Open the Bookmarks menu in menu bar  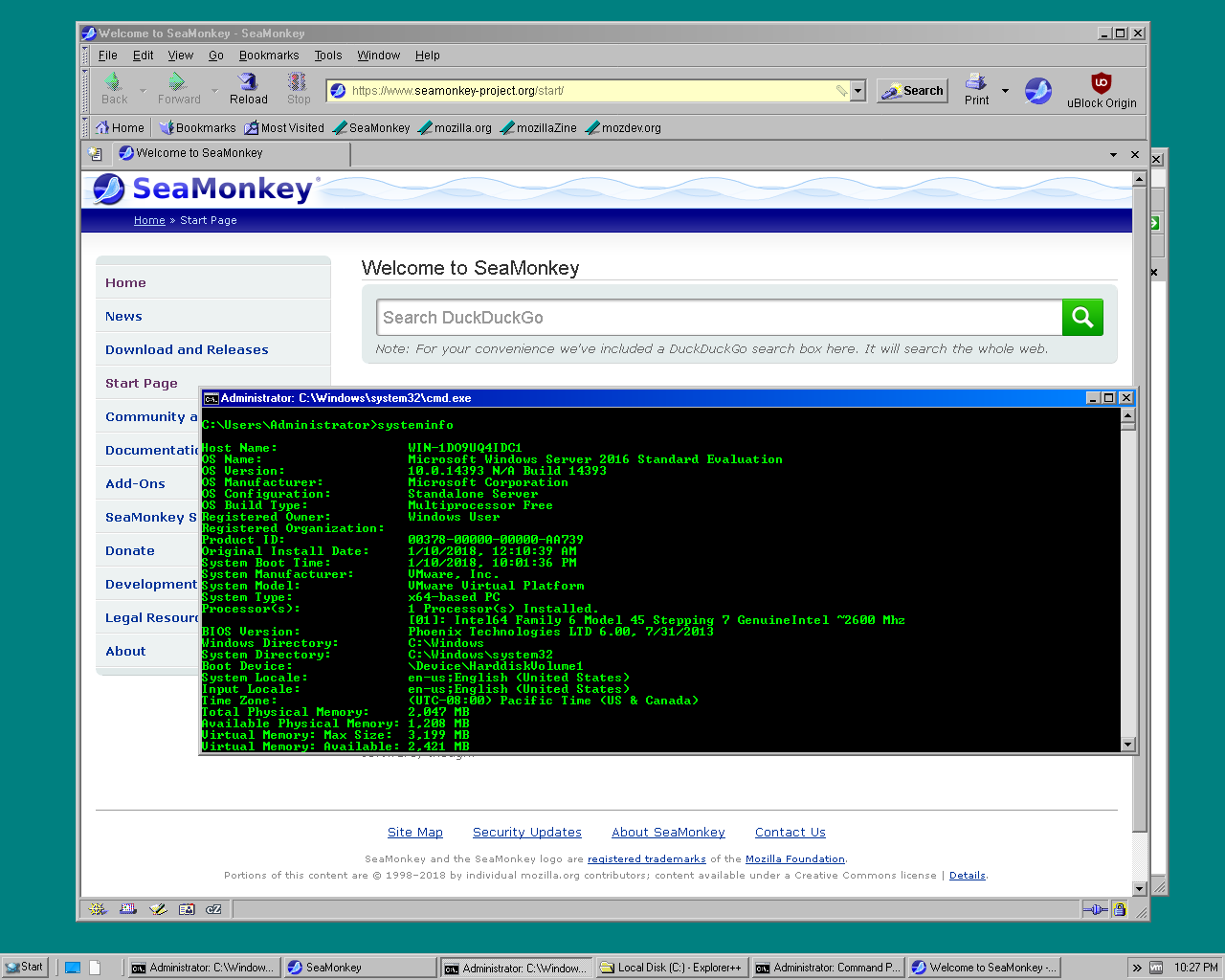[x=269, y=56]
